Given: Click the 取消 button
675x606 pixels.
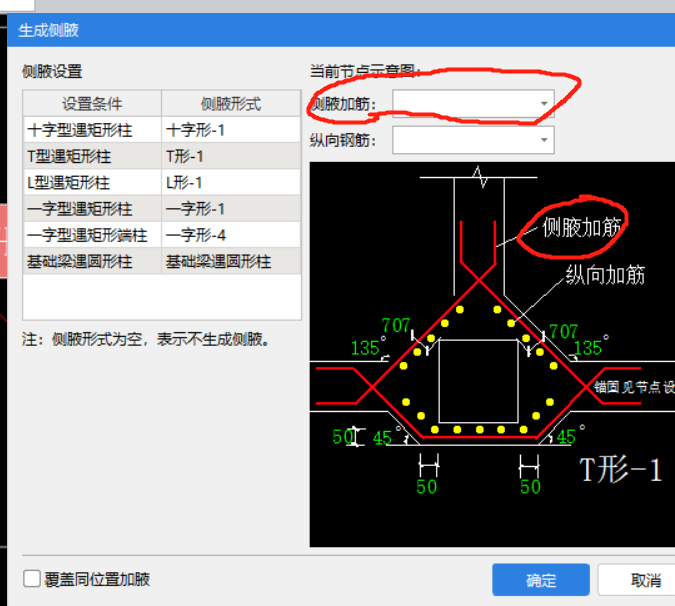Looking at the screenshot, I should click(x=641, y=580).
